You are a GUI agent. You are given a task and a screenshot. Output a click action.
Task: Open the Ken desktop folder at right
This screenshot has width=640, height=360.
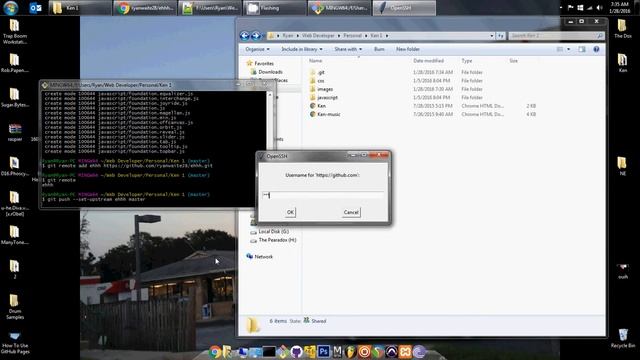pyautogui.click(x=622, y=63)
